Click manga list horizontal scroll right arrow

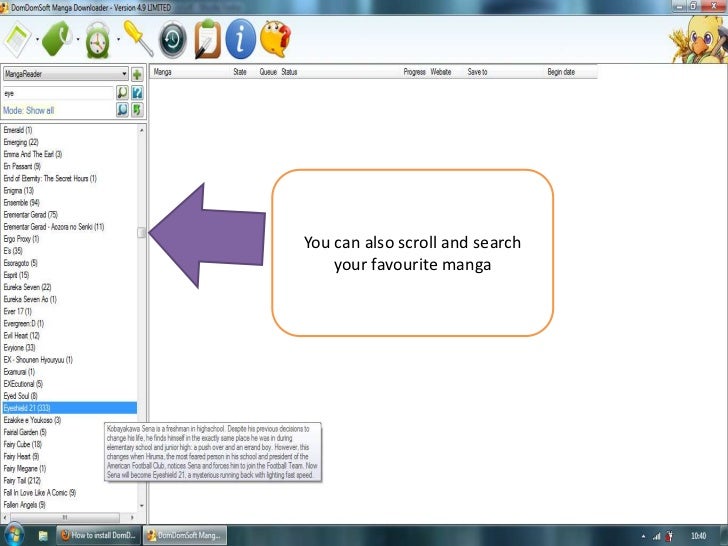click(x=132, y=517)
